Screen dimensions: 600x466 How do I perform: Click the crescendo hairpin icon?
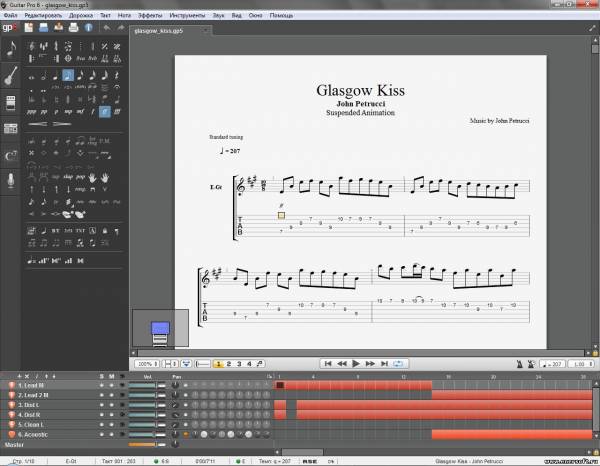[x=38, y=124]
